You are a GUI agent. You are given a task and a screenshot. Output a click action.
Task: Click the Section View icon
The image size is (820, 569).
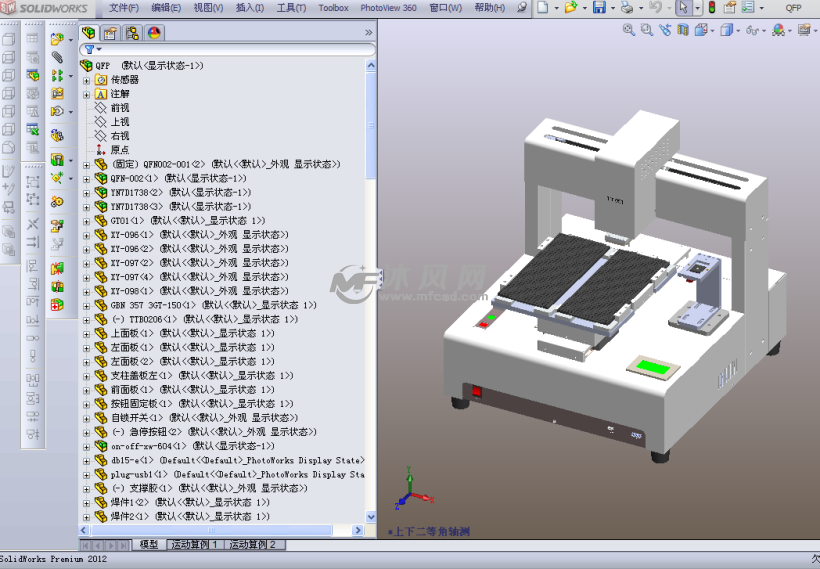coord(682,30)
